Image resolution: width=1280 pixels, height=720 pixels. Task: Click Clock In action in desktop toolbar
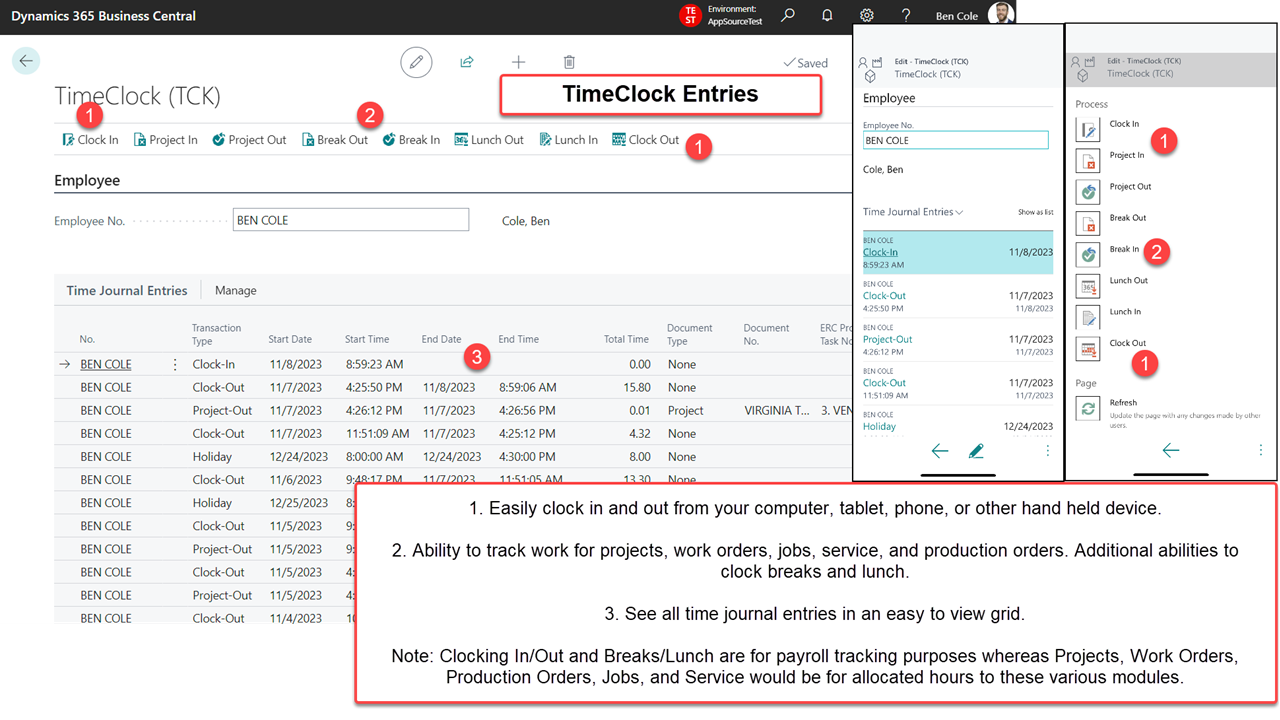pos(90,140)
